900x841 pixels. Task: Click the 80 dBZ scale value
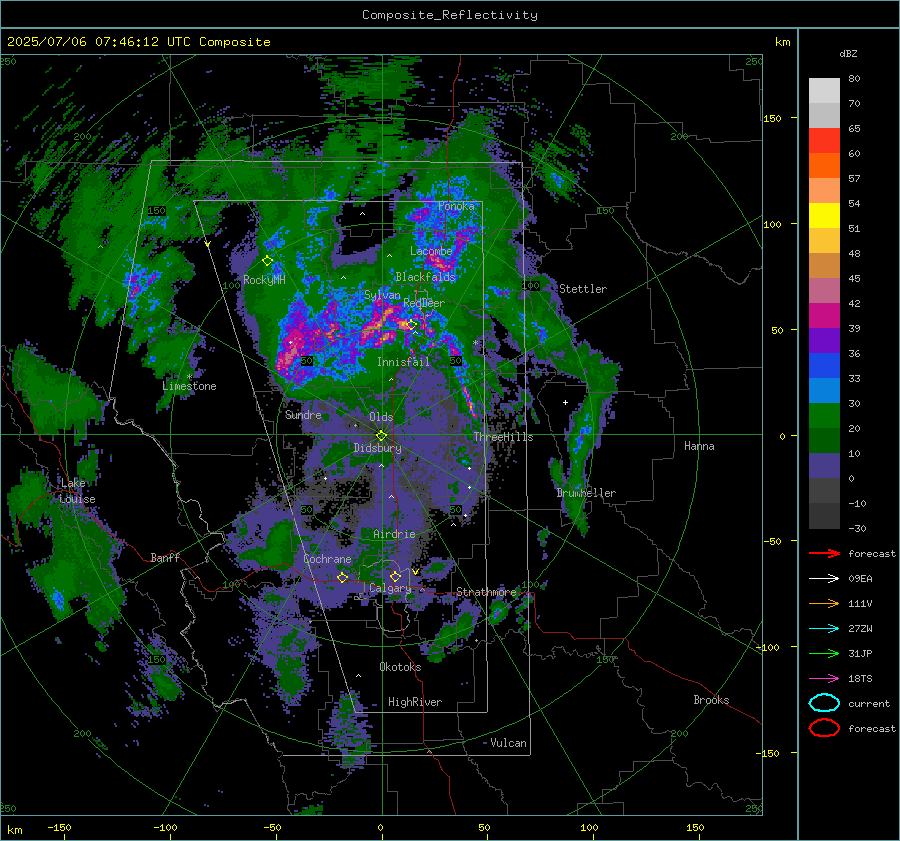coord(855,79)
